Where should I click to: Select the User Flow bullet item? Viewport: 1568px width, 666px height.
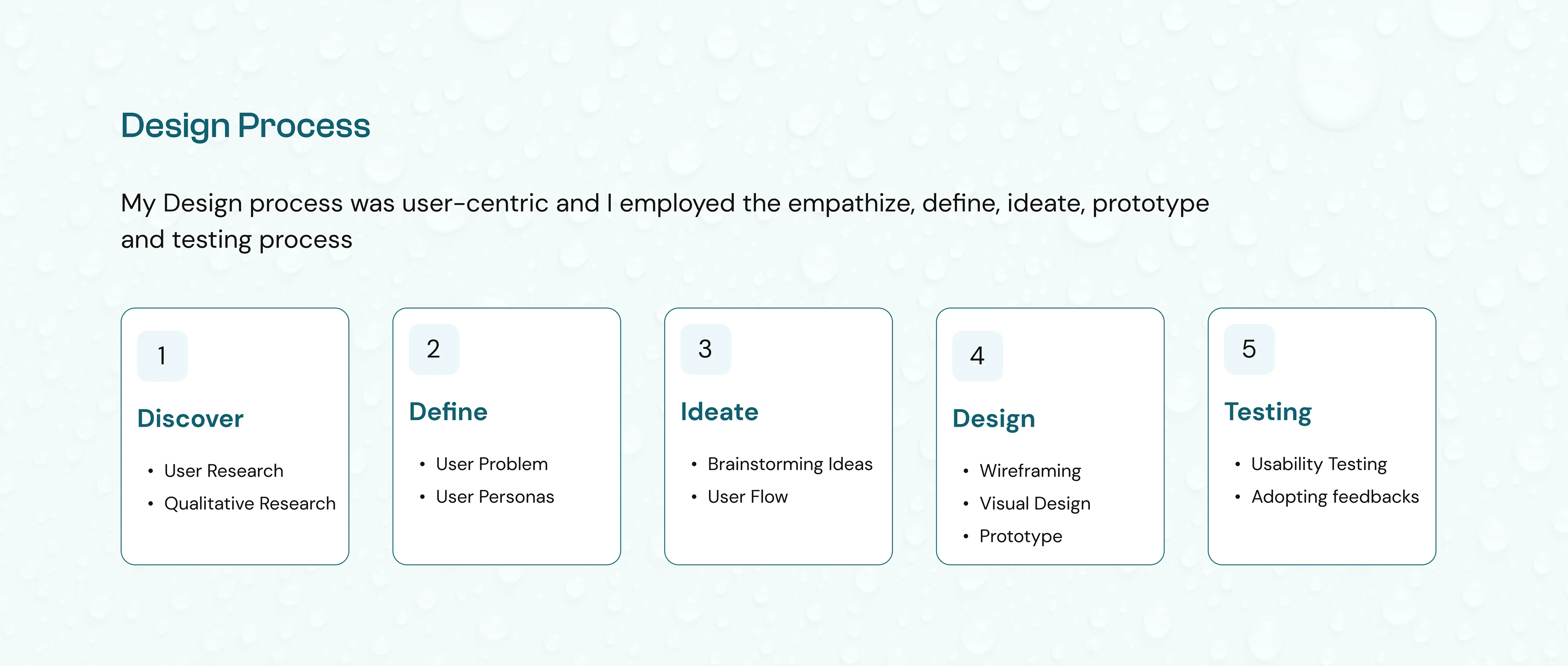tap(748, 497)
